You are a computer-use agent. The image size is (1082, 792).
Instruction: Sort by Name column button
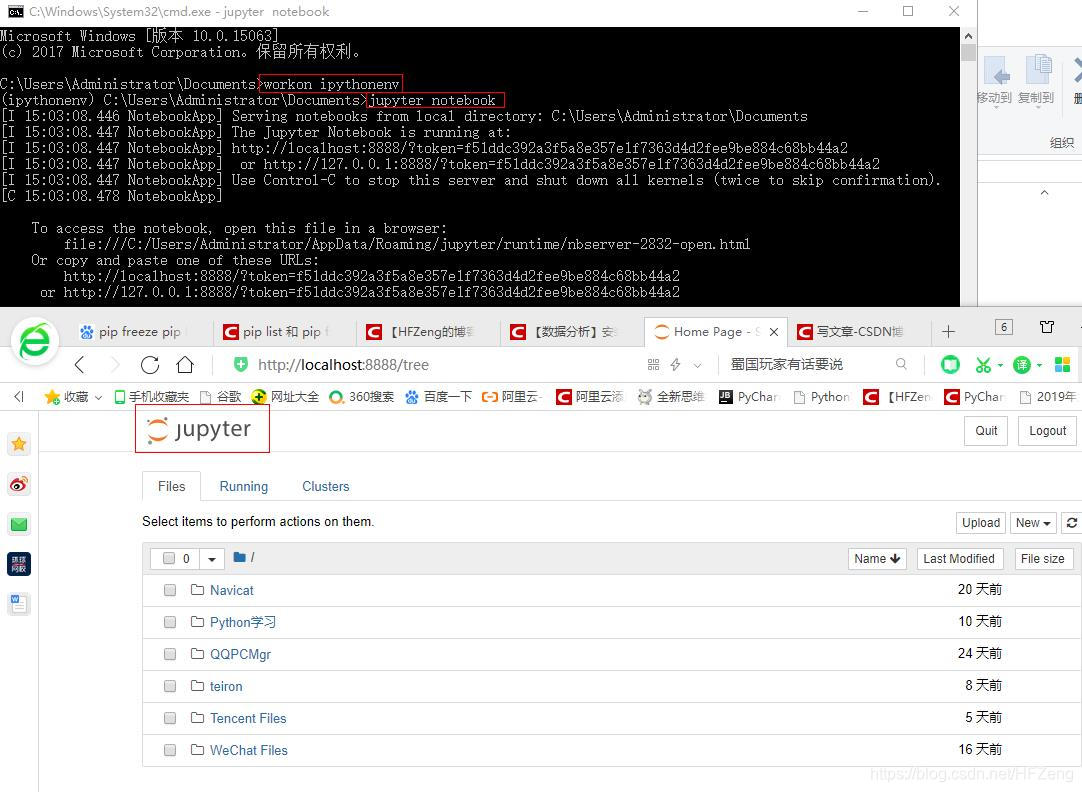877,559
